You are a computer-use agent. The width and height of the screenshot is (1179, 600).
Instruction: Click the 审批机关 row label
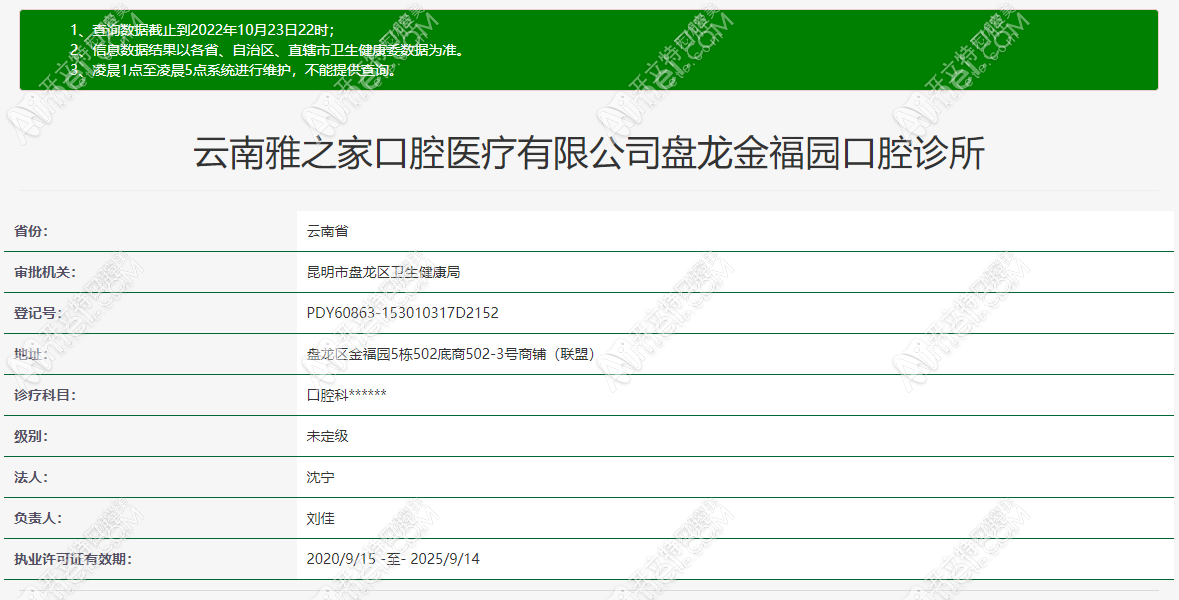click(44, 272)
